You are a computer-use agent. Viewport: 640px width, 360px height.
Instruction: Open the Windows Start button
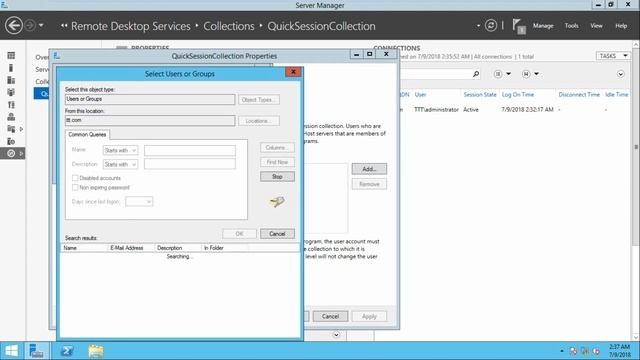point(11,351)
